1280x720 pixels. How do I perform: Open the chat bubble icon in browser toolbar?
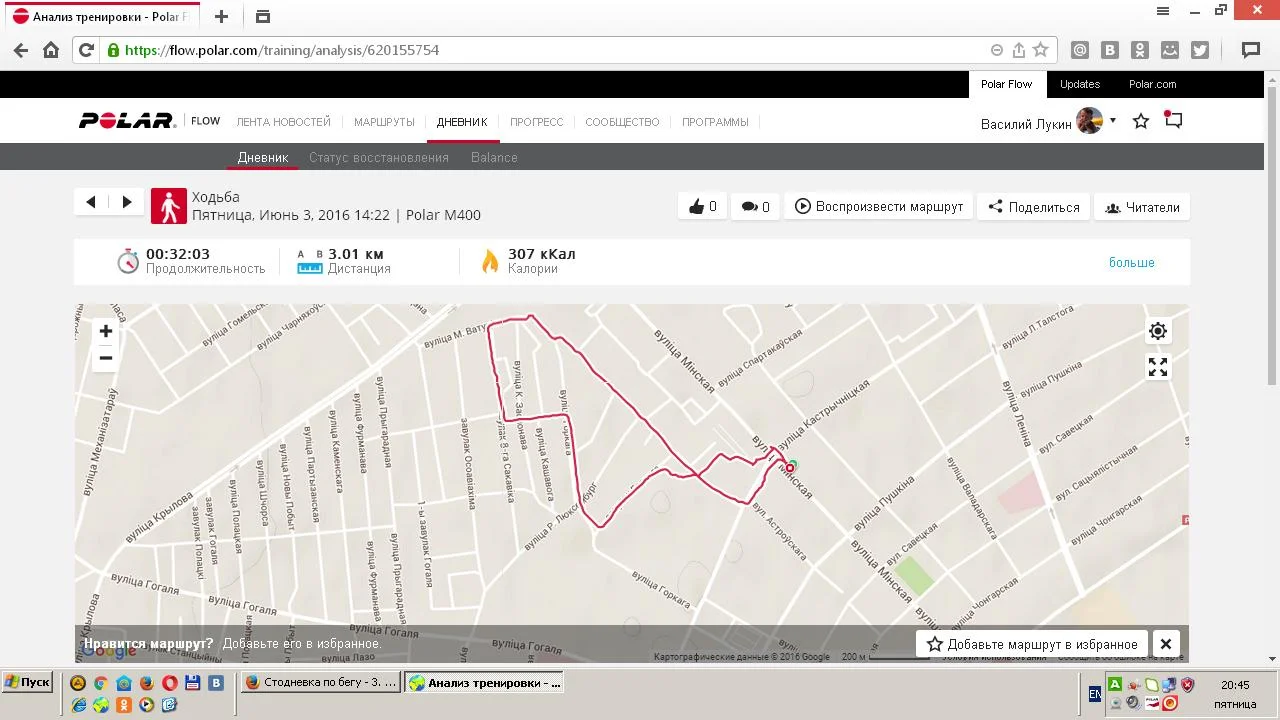[x=1250, y=50]
